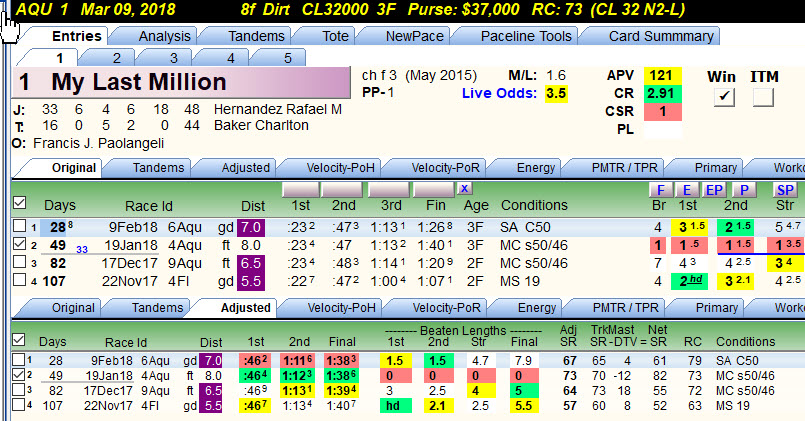This screenshot has width=805, height=421.
Task: Click the EP running style button
Action: coord(714,190)
